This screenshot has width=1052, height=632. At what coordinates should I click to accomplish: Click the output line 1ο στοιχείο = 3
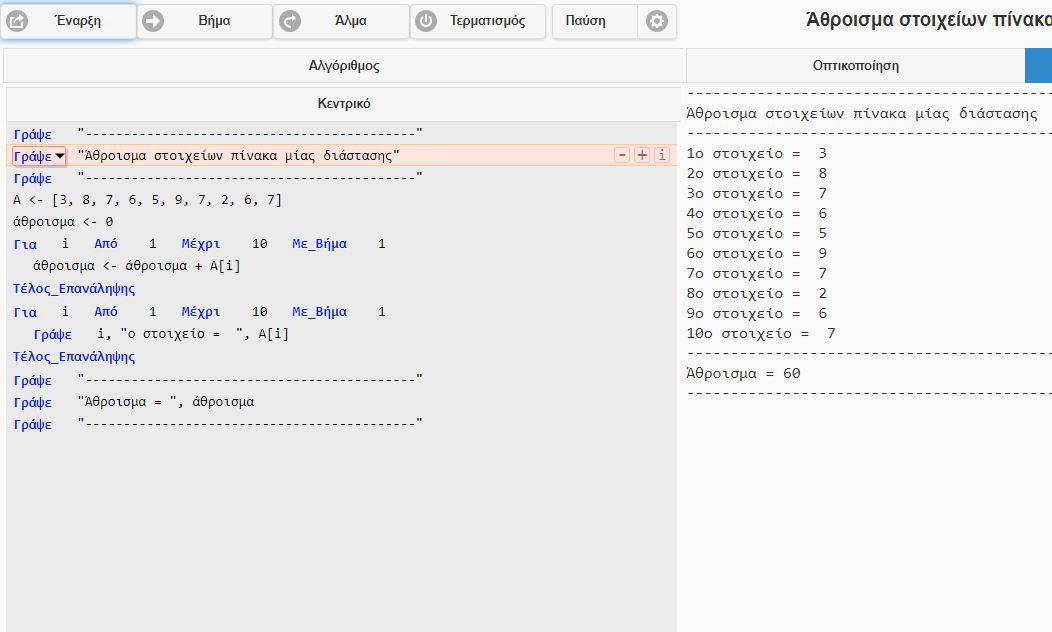click(757, 154)
